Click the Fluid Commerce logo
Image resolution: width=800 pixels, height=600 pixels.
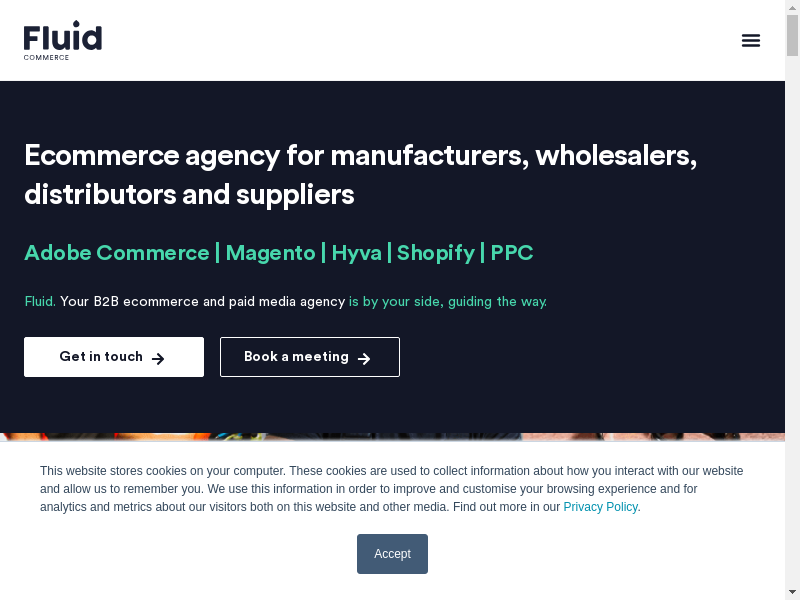tap(62, 40)
